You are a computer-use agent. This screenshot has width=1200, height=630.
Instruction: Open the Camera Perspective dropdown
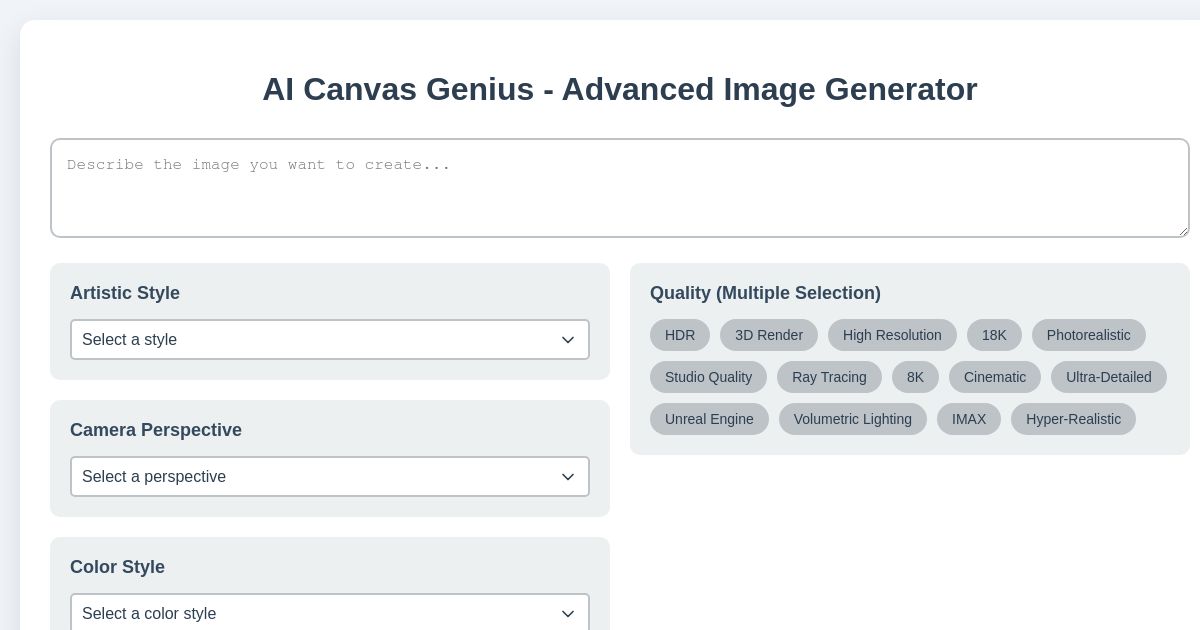(330, 477)
